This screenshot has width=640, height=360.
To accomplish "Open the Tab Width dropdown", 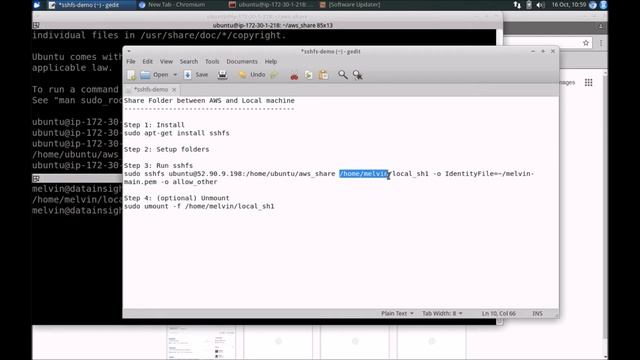I will 442,313.
